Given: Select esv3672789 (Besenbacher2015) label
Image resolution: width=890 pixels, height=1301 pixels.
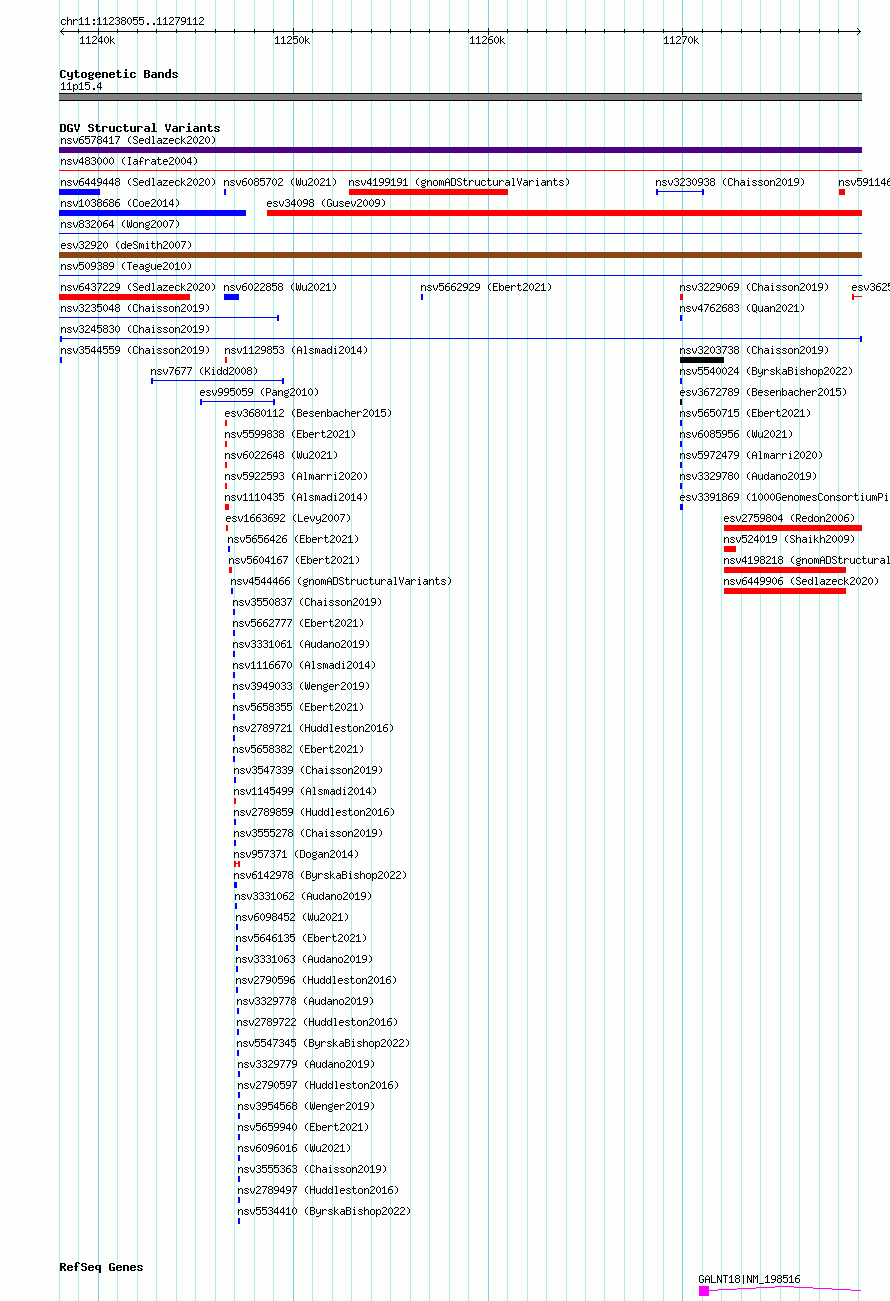Looking at the screenshot, I should (763, 392).
